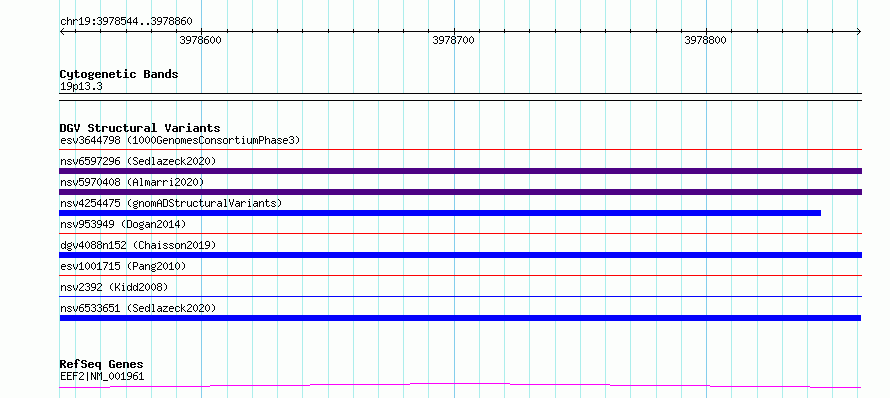Click the RefSeq Genes track title
Image resolution: width=890 pixels, height=398 pixels.
(102, 364)
